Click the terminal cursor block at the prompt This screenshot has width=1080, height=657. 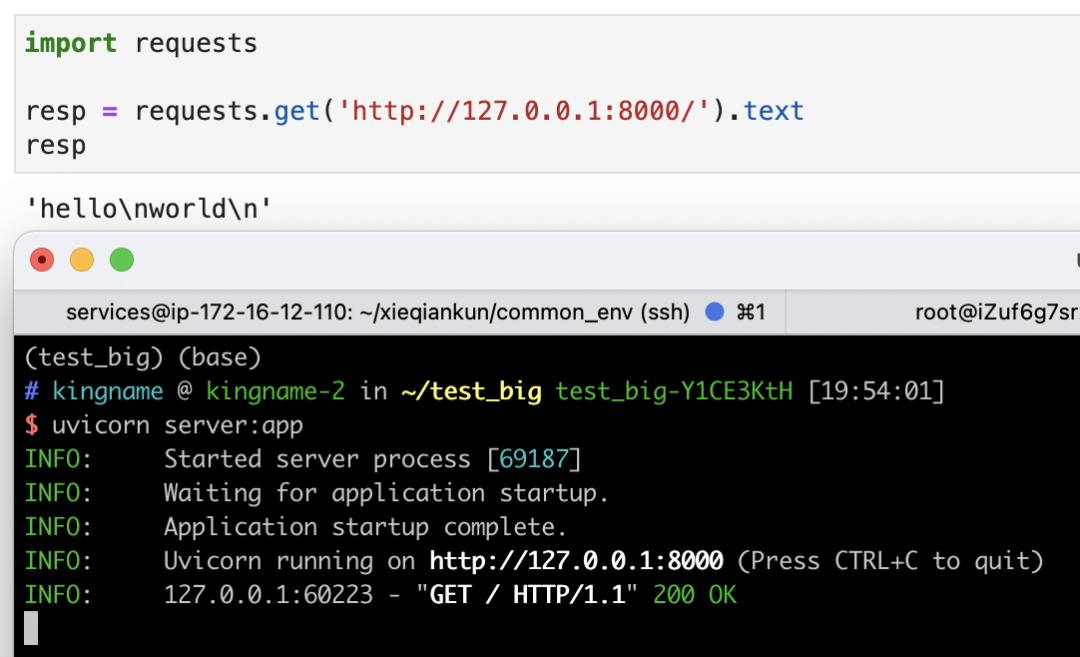[31, 628]
